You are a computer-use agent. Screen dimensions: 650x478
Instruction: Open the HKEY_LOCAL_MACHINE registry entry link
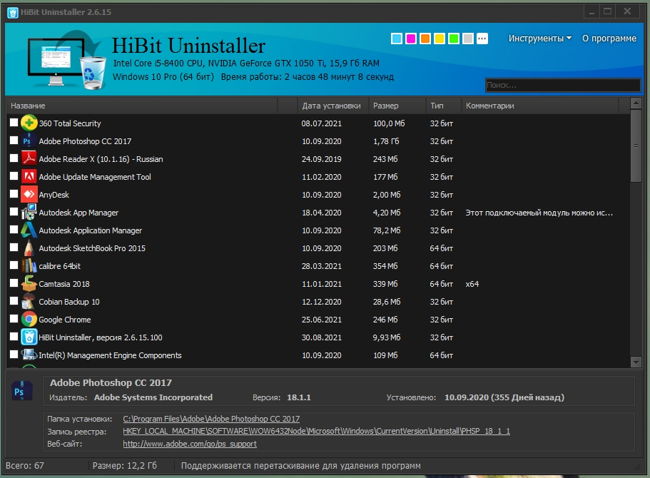click(x=316, y=431)
